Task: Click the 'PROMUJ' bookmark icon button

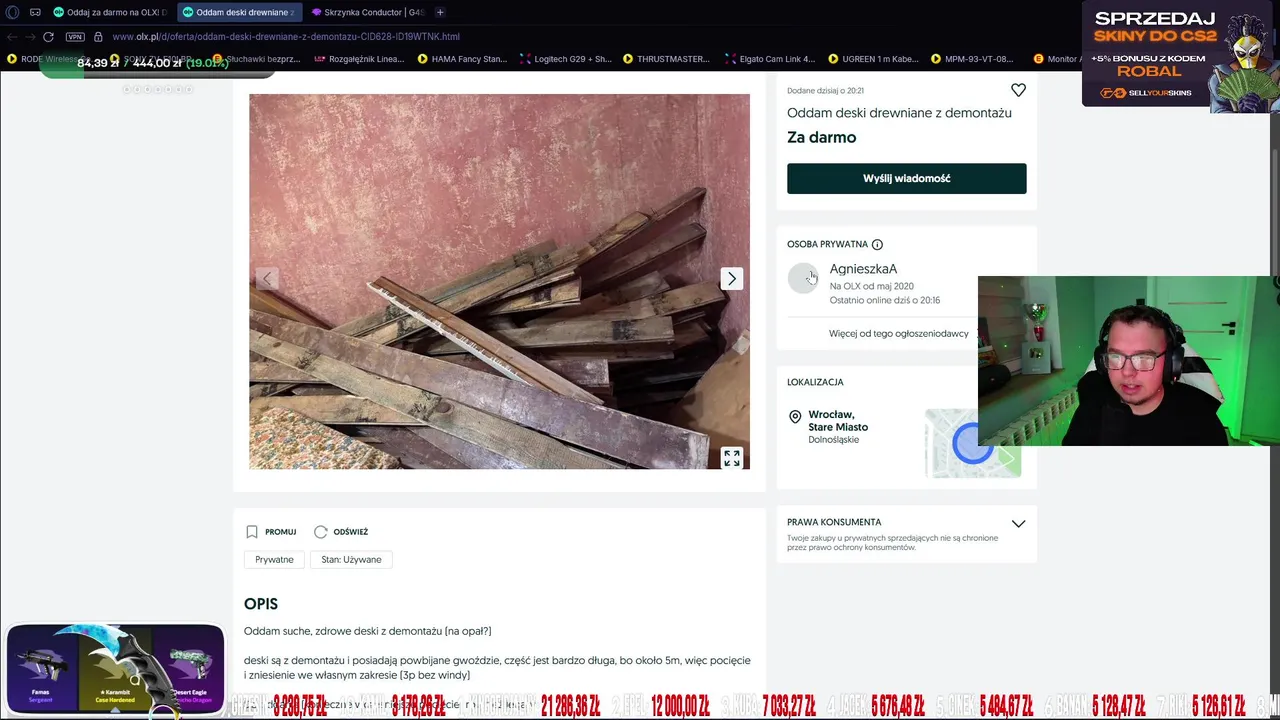Action: click(x=271, y=532)
